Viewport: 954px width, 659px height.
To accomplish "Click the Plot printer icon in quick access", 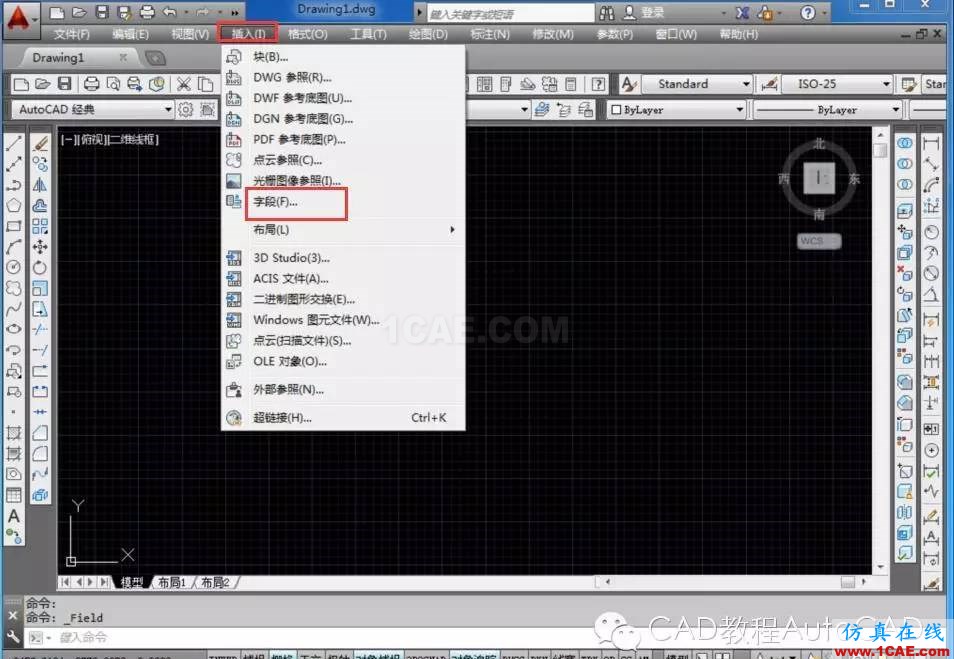I will (x=147, y=12).
